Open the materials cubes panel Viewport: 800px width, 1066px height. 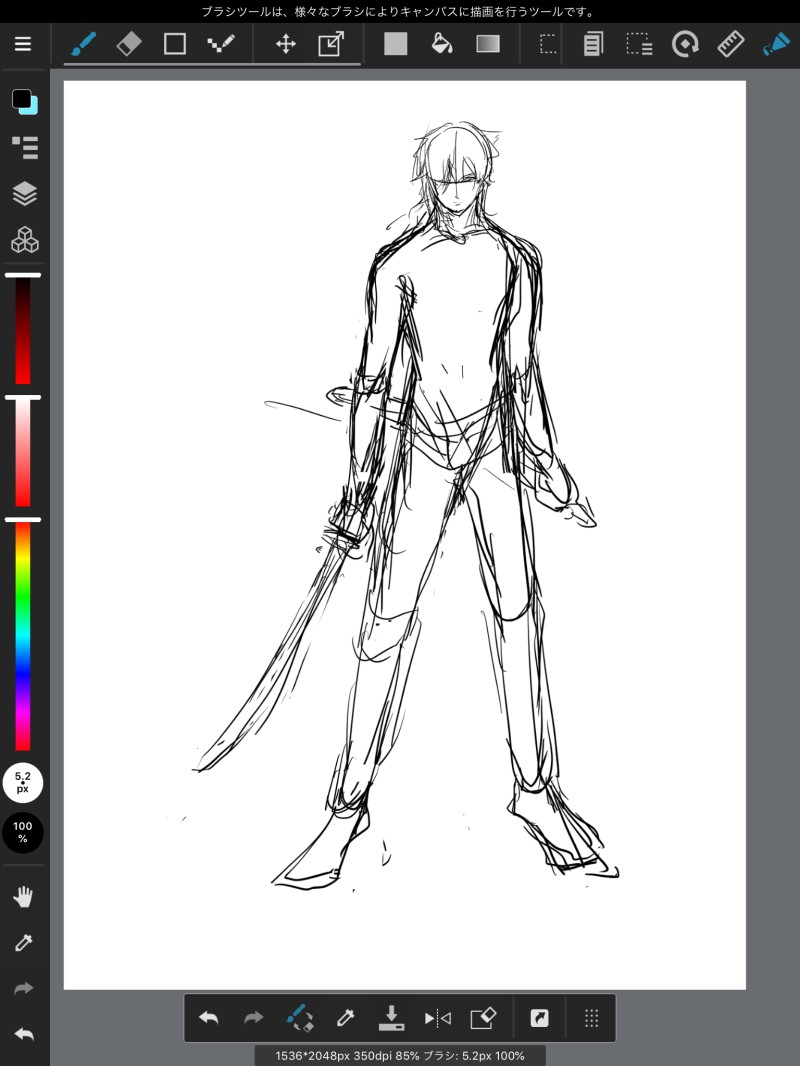(25, 240)
